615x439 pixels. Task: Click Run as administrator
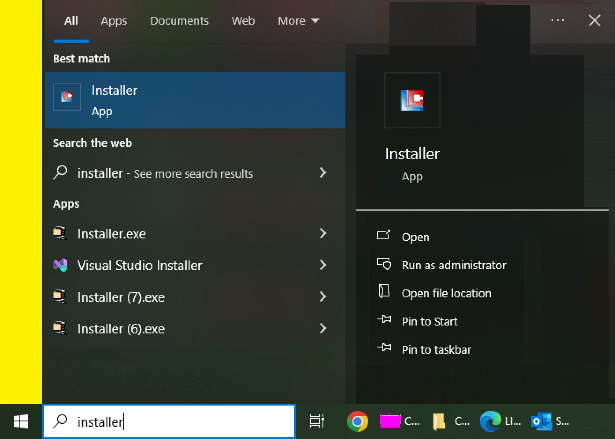point(453,265)
